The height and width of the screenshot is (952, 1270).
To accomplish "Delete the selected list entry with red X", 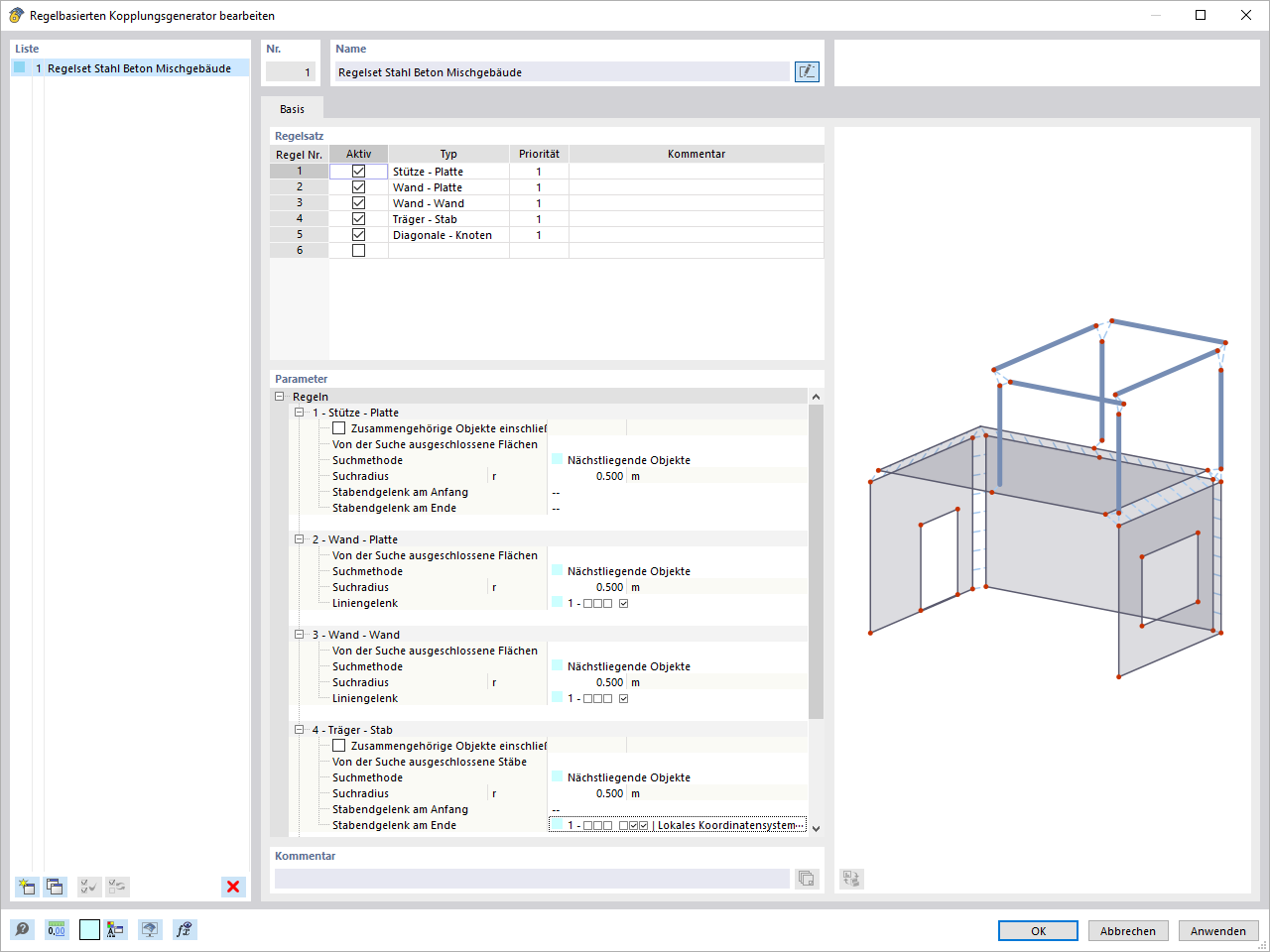I will click(233, 887).
